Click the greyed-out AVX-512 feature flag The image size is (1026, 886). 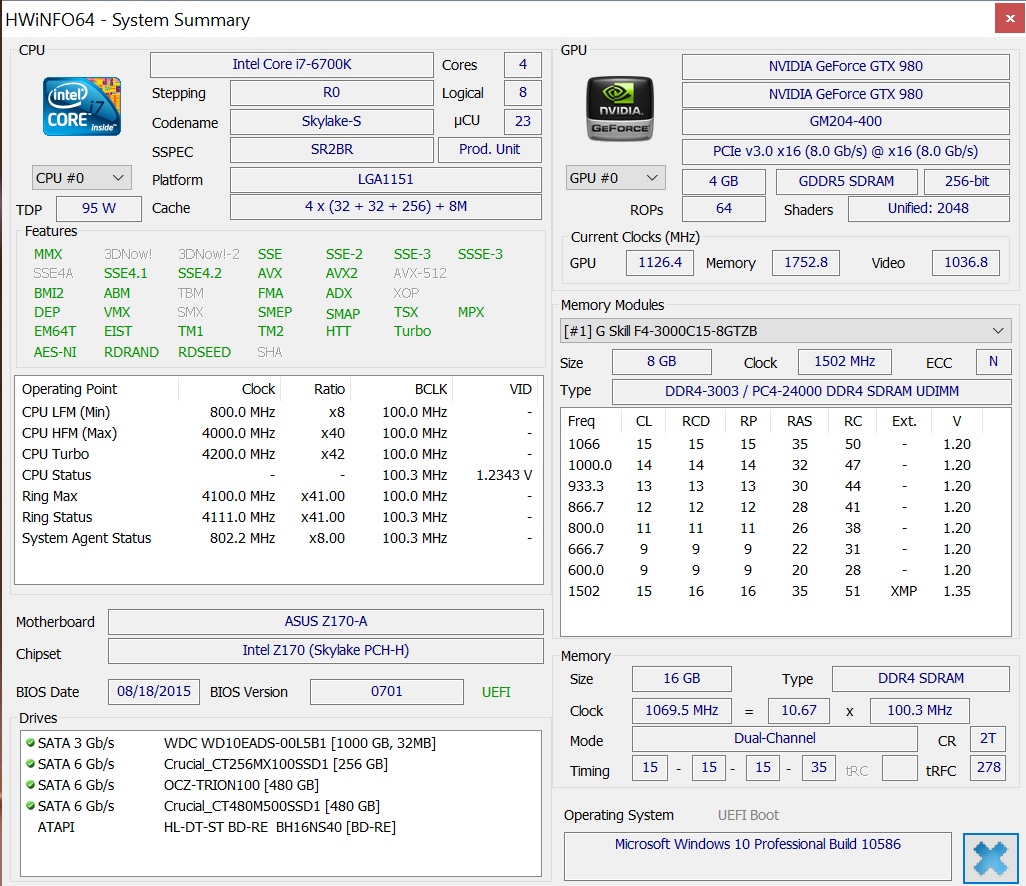tap(420, 274)
